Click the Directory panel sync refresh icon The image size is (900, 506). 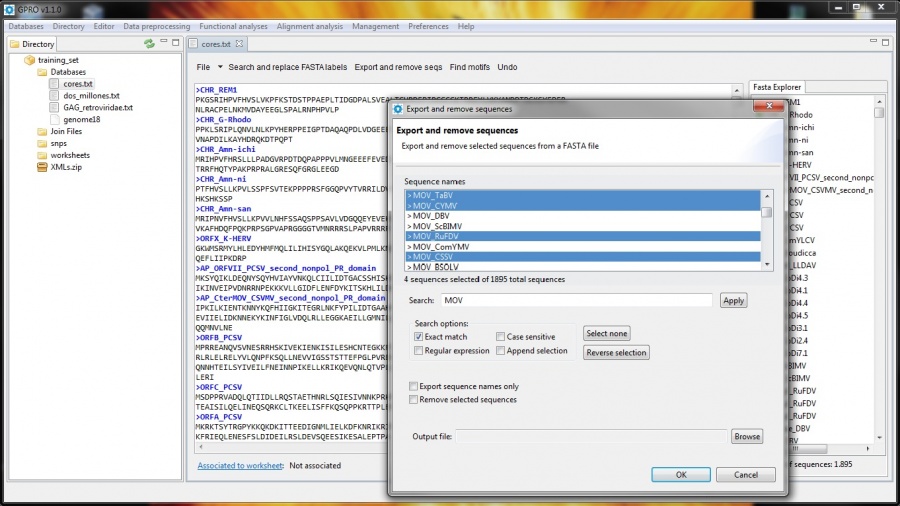pyautogui.click(x=149, y=44)
